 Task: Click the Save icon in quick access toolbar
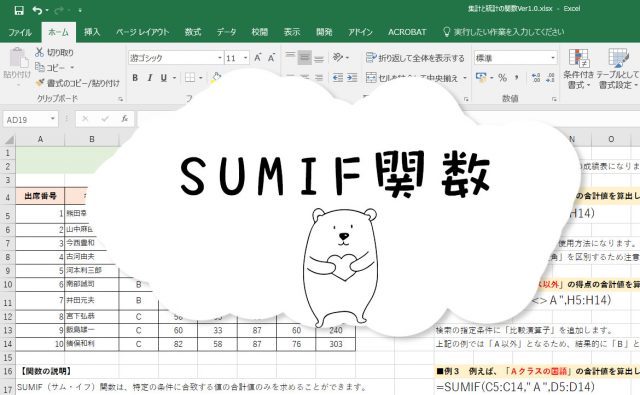click(19, 10)
